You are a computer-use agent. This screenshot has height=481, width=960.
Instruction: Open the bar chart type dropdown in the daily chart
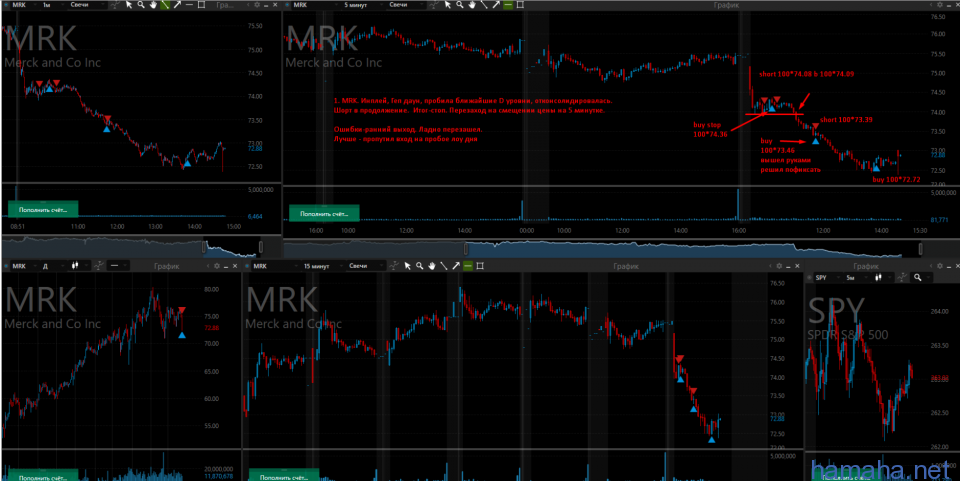78,266
